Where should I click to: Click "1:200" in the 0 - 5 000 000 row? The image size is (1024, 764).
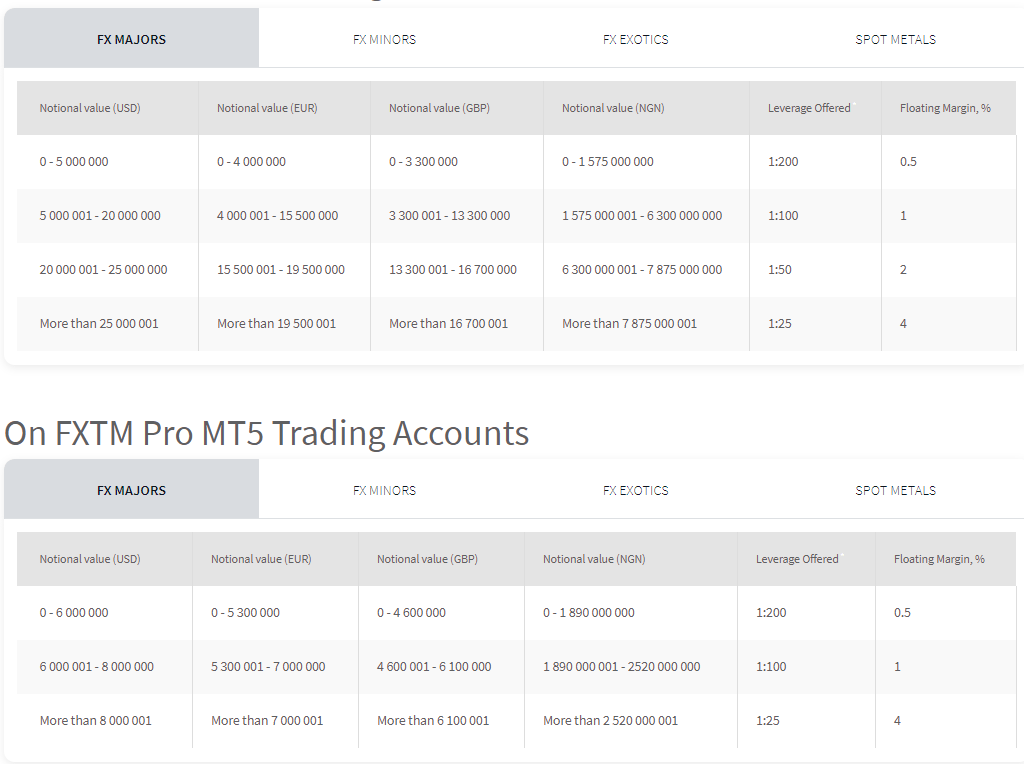783,162
